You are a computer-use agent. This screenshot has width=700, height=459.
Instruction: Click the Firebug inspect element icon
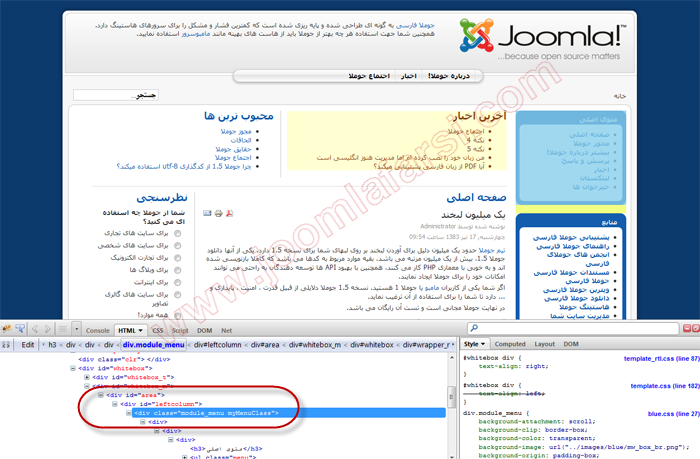tap(22, 329)
